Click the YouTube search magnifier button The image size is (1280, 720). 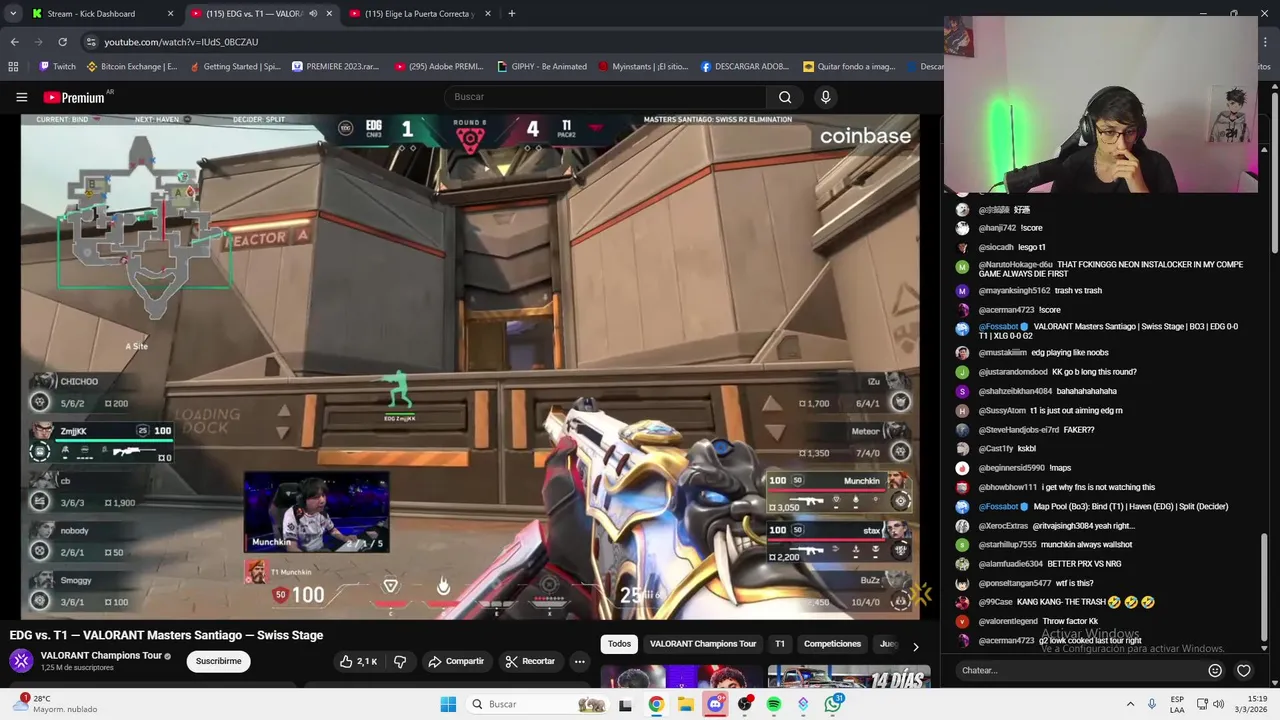coord(785,97)
